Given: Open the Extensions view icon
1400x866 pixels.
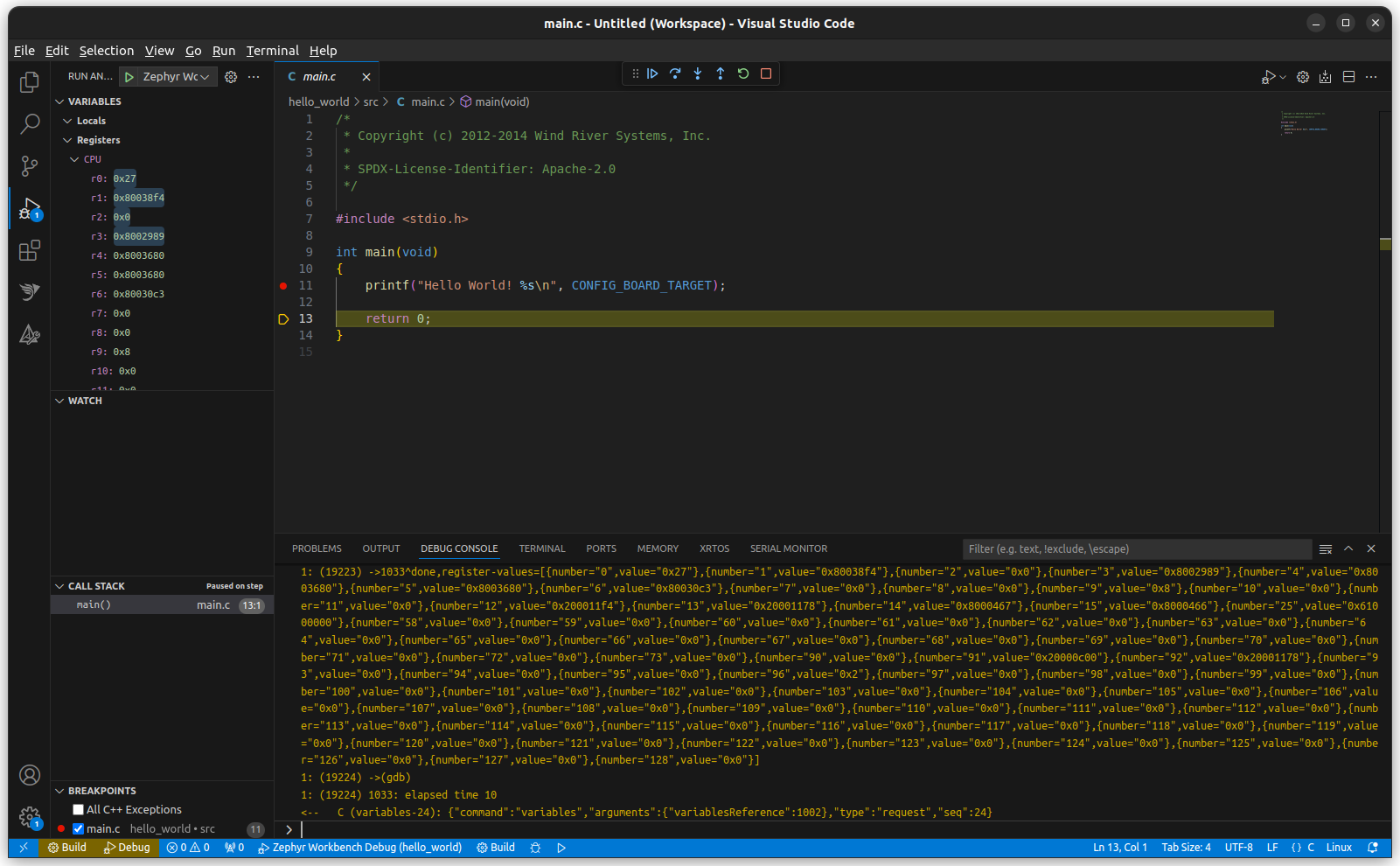Looking at the screenshot, I should coord(29,250).
